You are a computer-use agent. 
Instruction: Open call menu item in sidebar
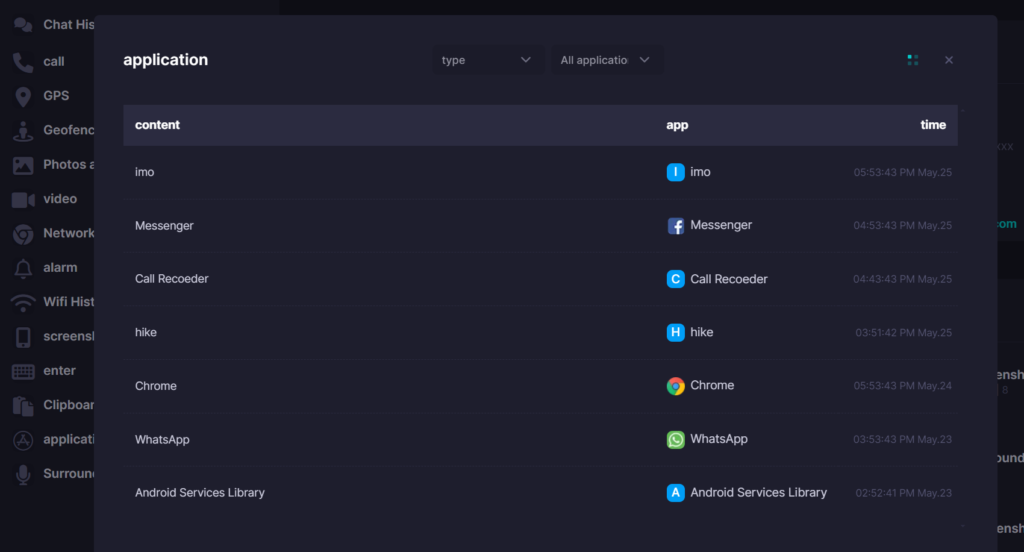pyautogui.click(x=54, y=61)
